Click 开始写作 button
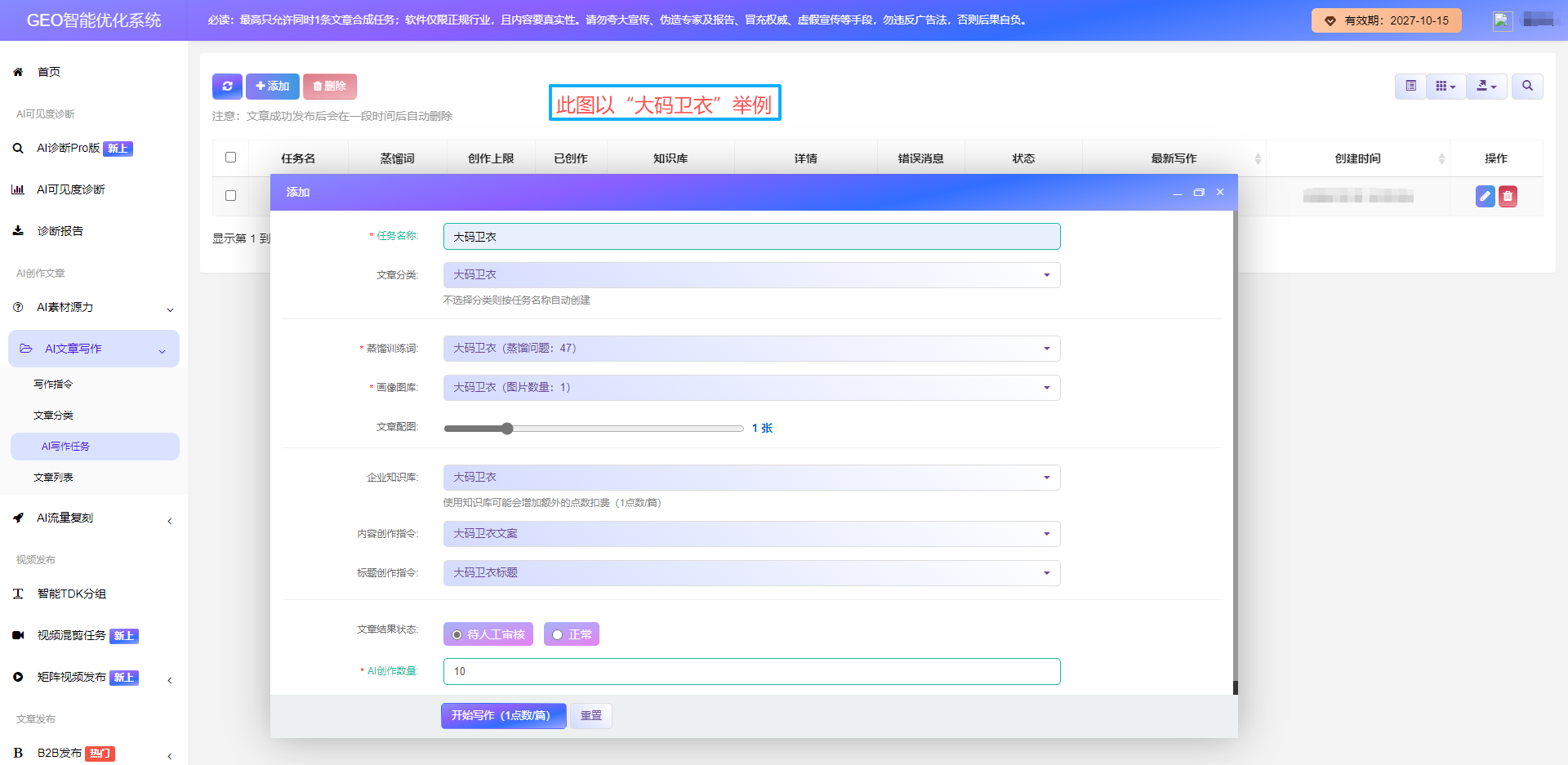Screen dimensions: 1568x765 503,716
